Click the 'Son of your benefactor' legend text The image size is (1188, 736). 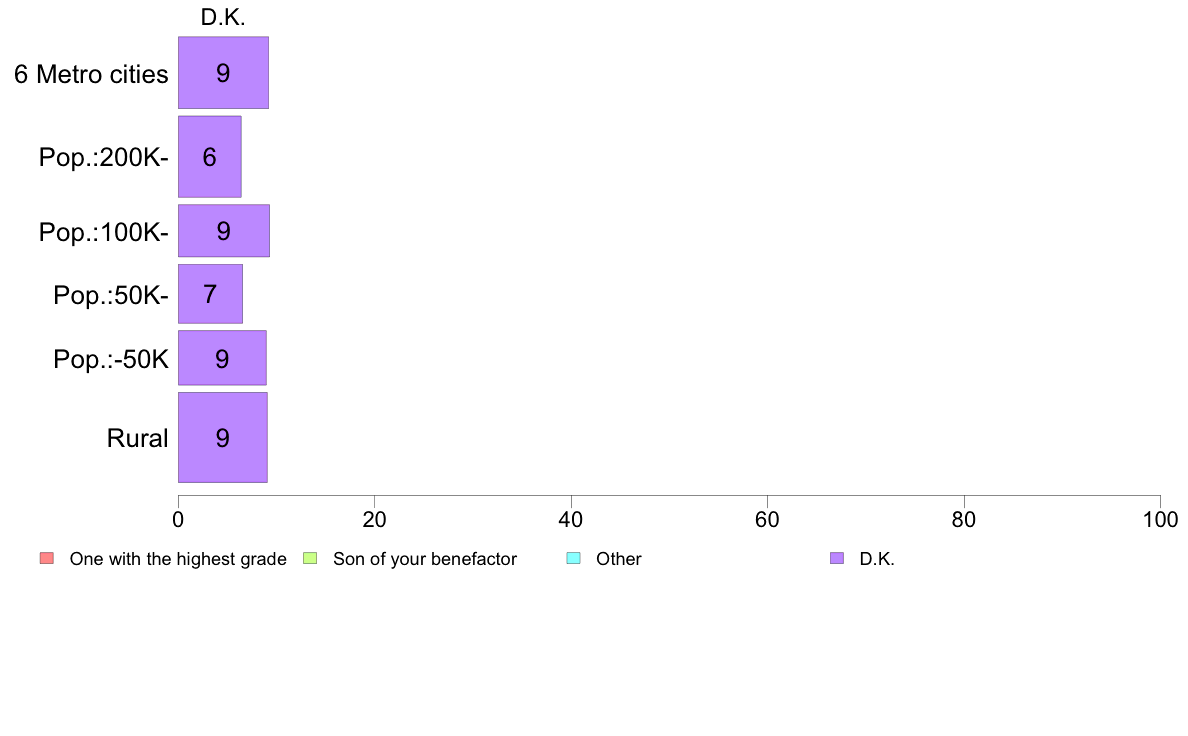(x=425, y=559)
